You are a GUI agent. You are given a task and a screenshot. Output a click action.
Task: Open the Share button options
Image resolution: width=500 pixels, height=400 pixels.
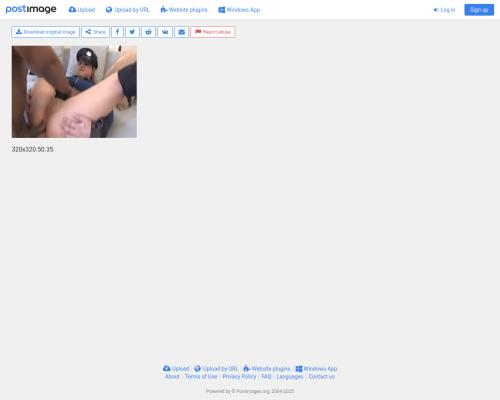pos(95,32)
